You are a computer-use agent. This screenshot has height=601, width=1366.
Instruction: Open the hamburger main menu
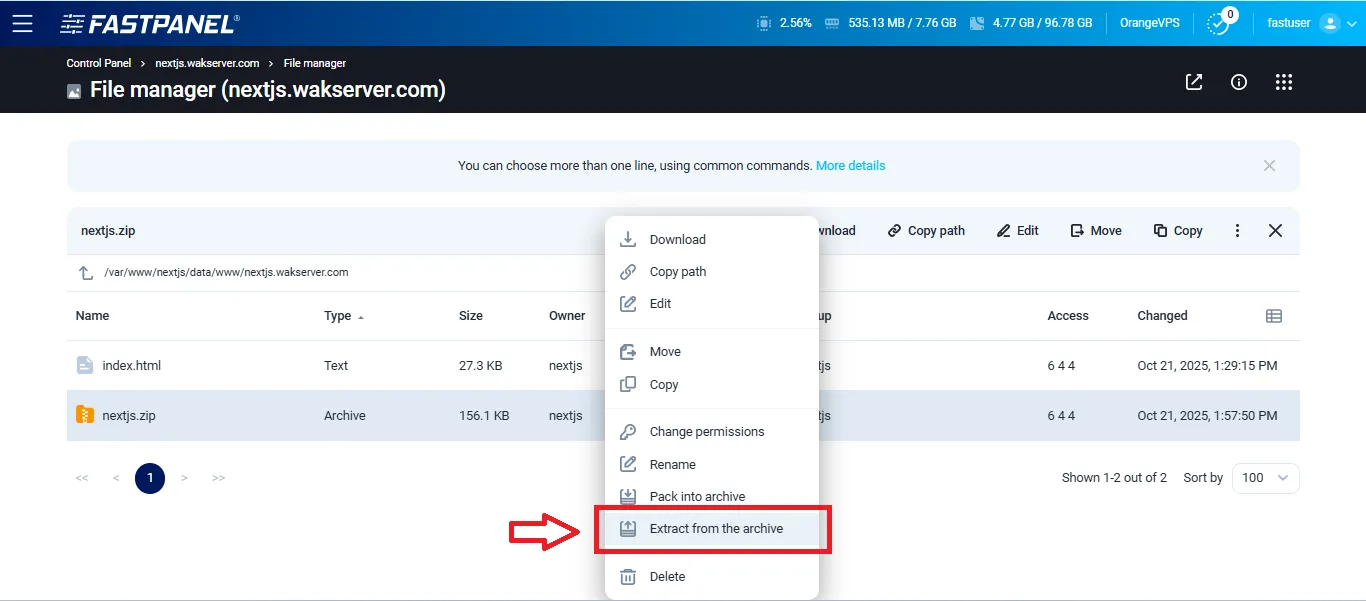22,23
